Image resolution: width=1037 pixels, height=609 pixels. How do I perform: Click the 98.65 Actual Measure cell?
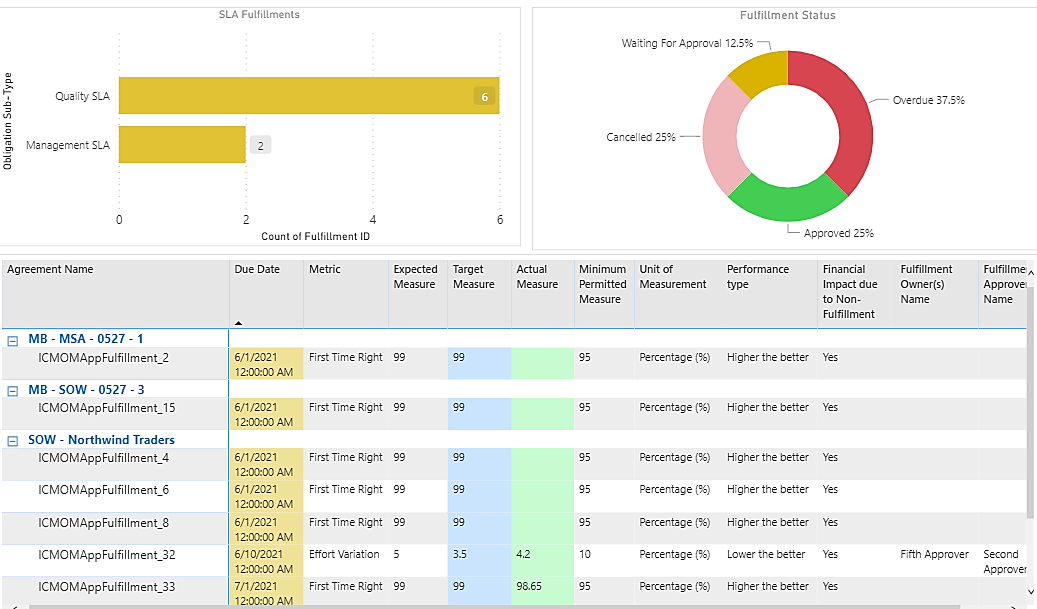[529, 587]
